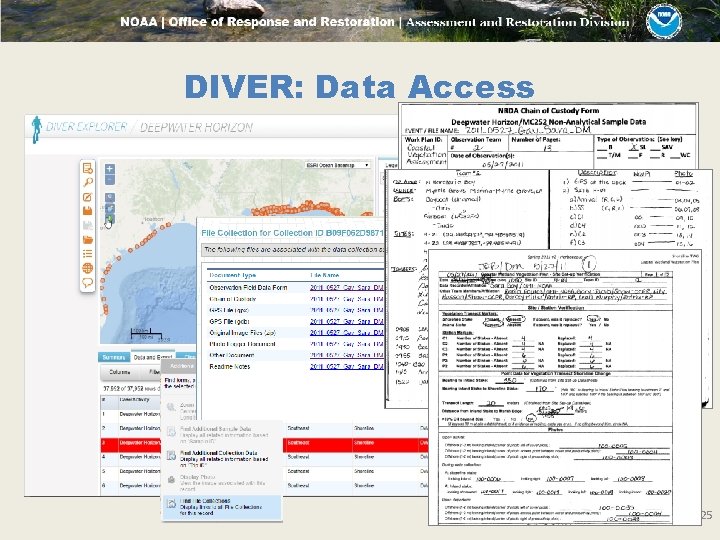Screen dimensions: 720x540
Task: Click the File Name column header
Action: [325, 275]
